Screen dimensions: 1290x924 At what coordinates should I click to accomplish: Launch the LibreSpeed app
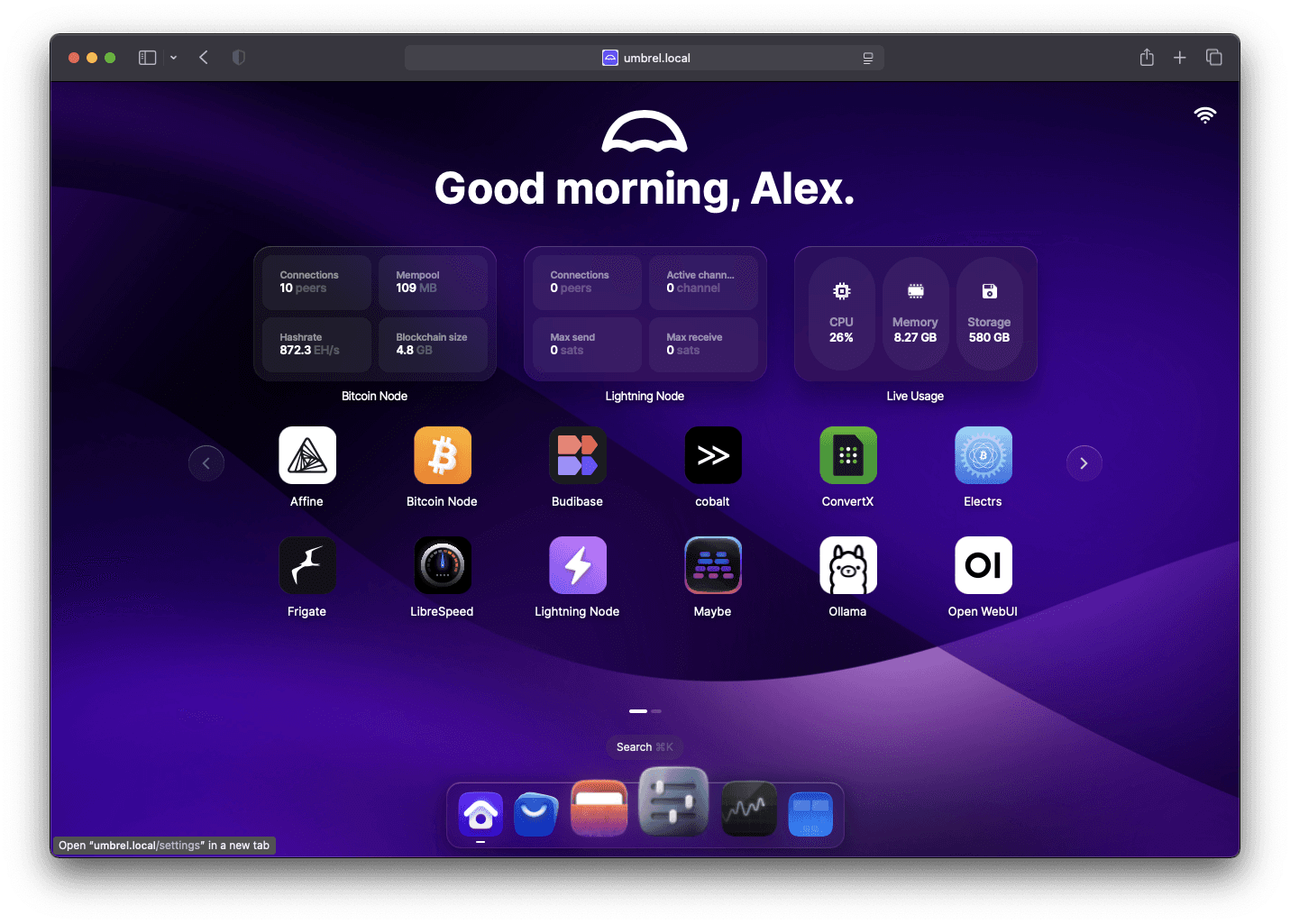point(443,565)
